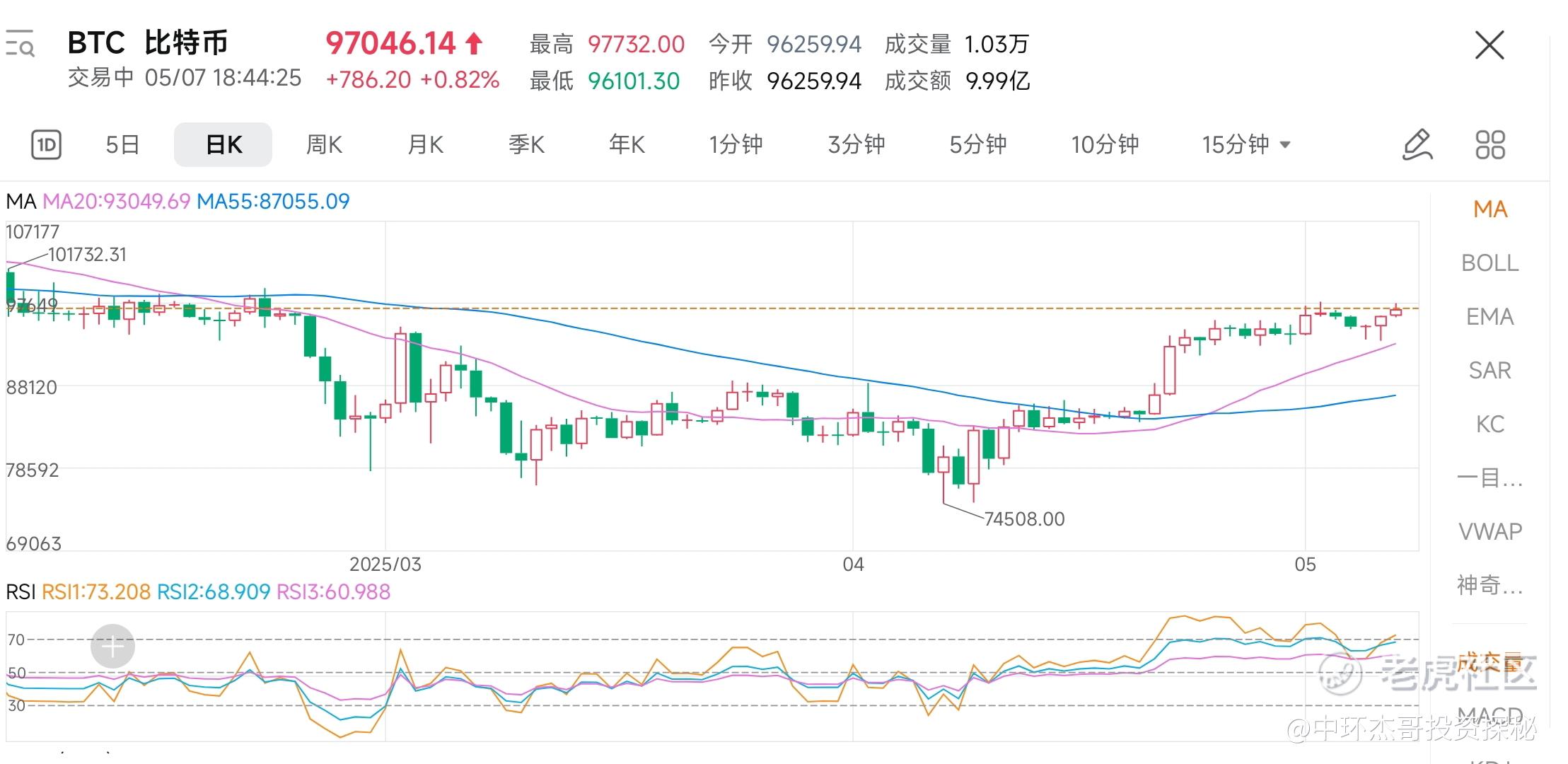Toggle the EMA indicator
The width and height of the screenshot is (1568, 764).
1489,317
